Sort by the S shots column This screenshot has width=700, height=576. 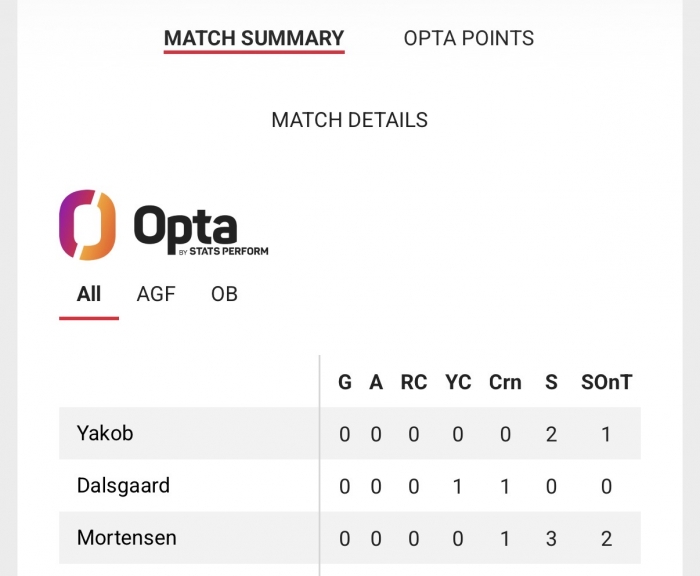(551, 382)
